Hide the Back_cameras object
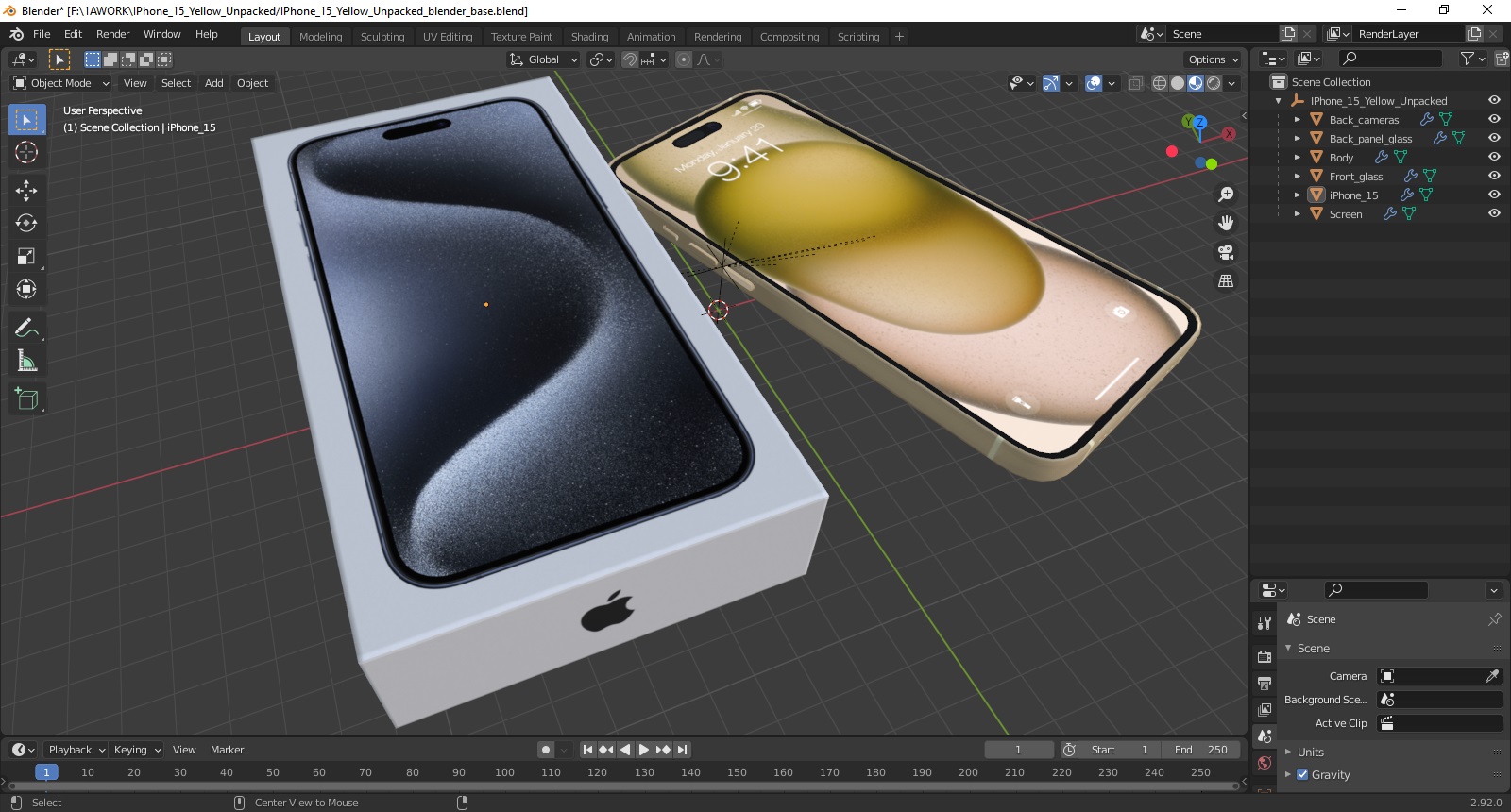Image resolution: width=1511 pixels, height=812 pixels. [x=1494, y=120]
